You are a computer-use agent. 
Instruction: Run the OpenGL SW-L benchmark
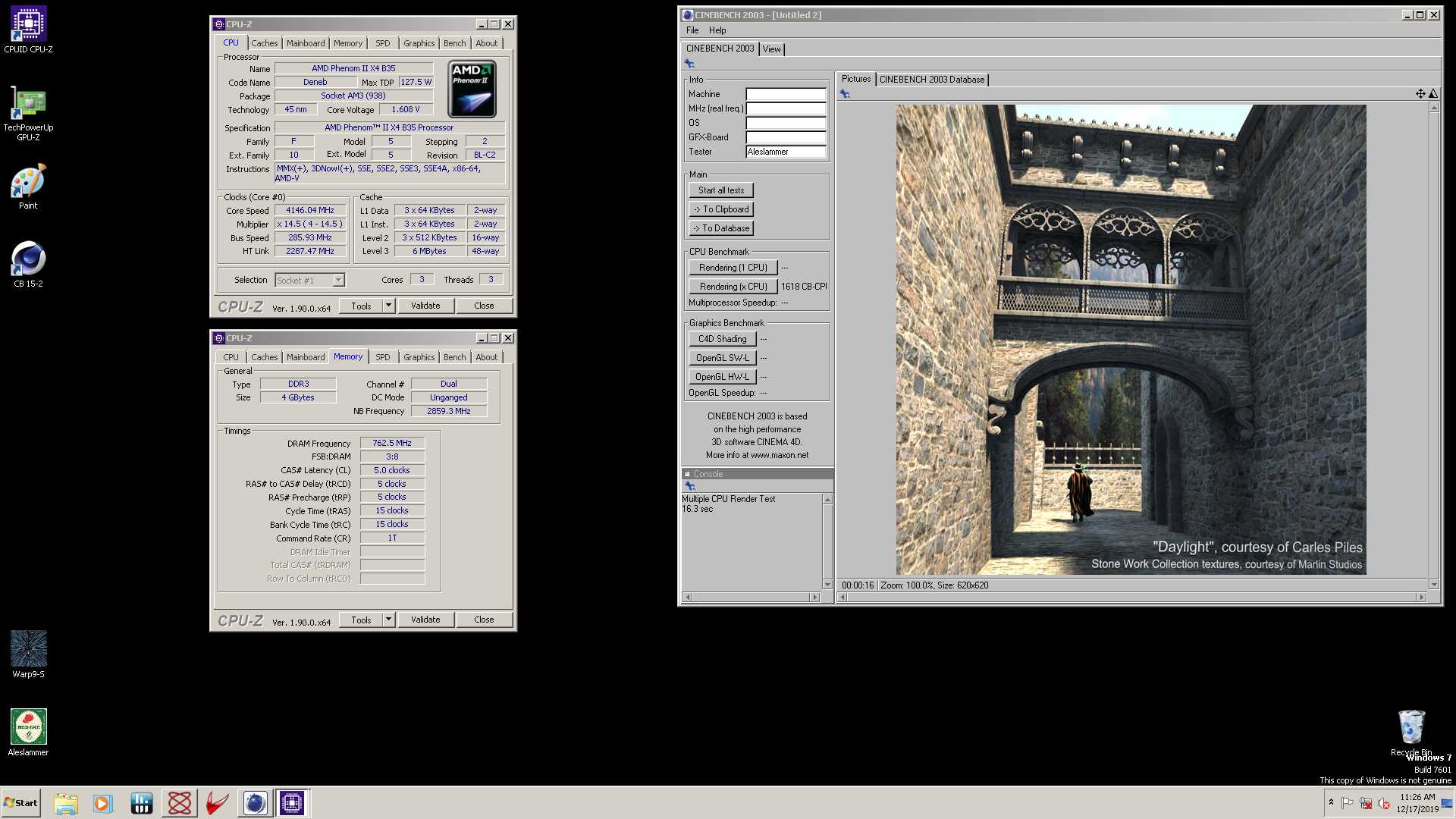click(x=722, y=358)
